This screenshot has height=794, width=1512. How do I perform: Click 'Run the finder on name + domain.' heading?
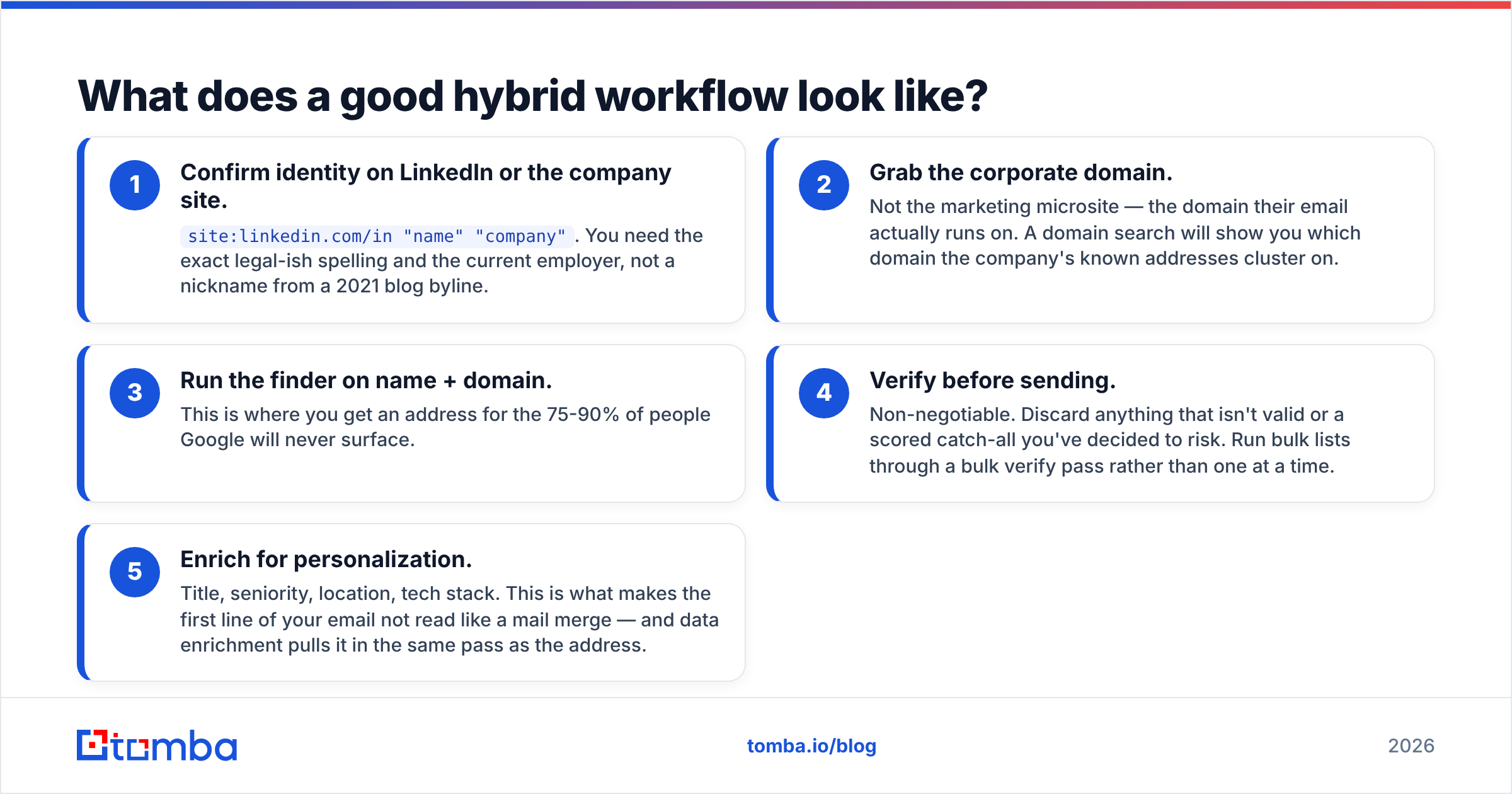tap(366, 380)
